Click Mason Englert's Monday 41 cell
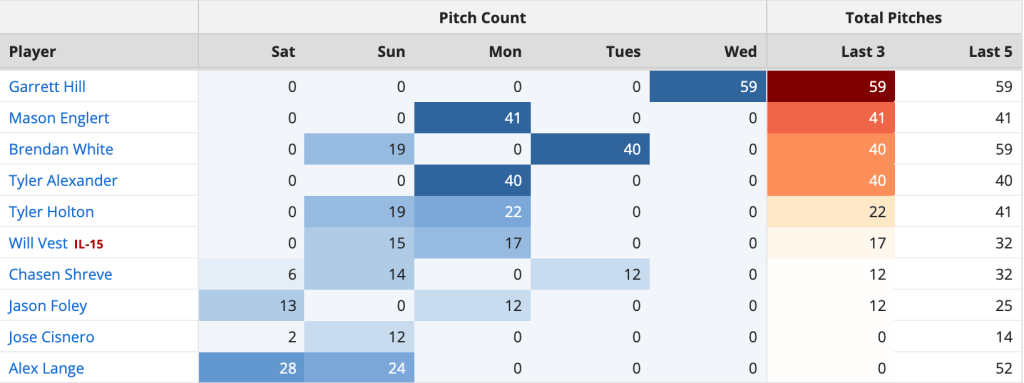The width and height of the screenshot is (1024, 383). click(472, 118)
